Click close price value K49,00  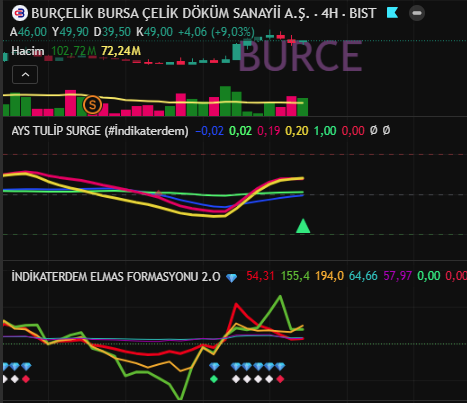(x=154, y=32)
